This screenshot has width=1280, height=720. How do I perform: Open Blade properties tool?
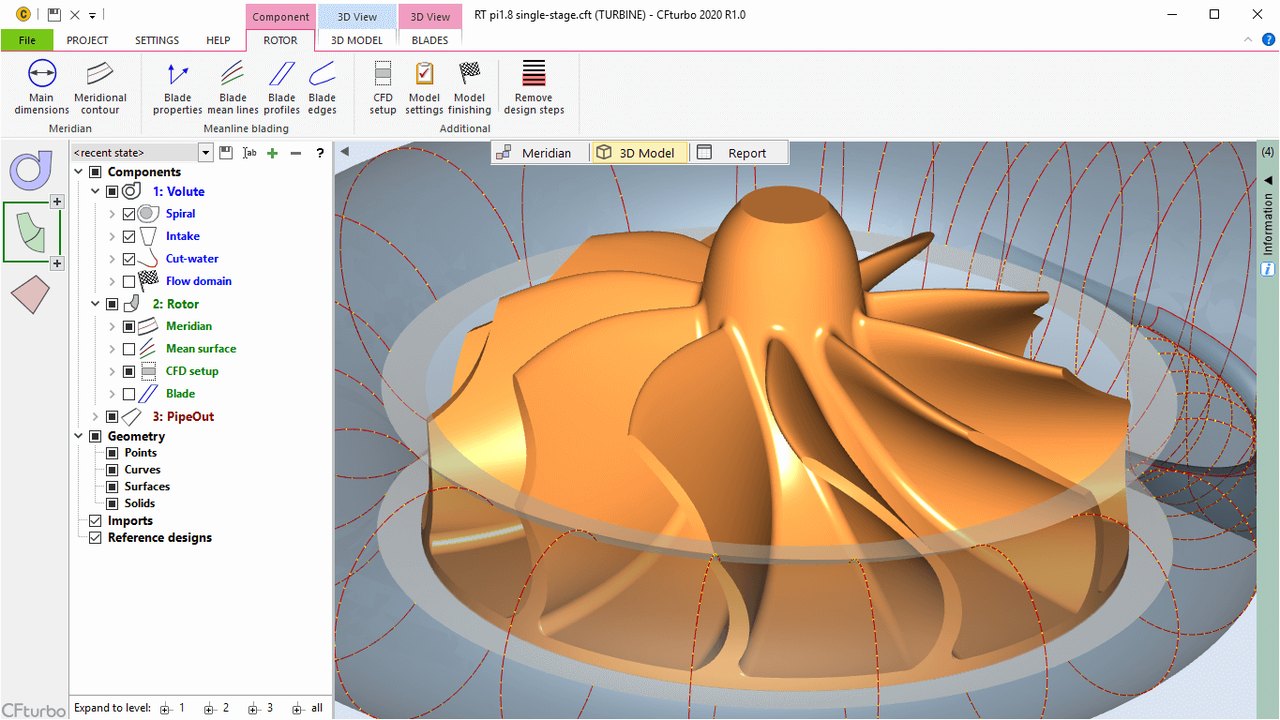(x=177, y=88)
